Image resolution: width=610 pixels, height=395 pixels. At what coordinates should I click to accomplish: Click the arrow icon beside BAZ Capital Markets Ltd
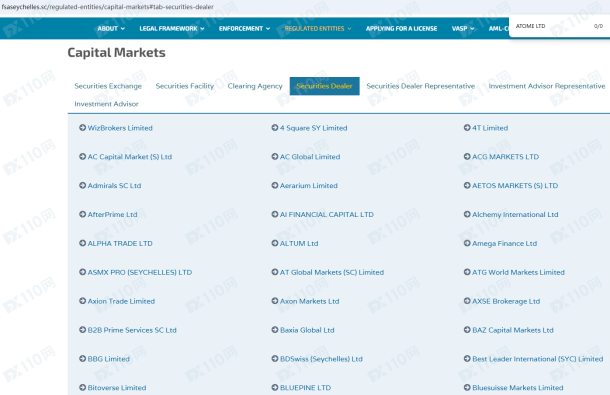point(467,330)
